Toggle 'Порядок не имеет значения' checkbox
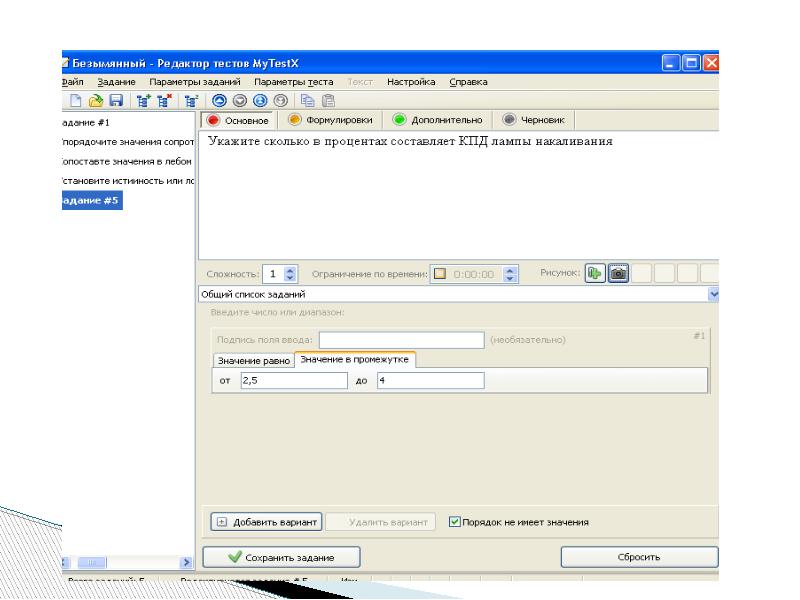Screen dimensions: 800x600 pos(455,522)
